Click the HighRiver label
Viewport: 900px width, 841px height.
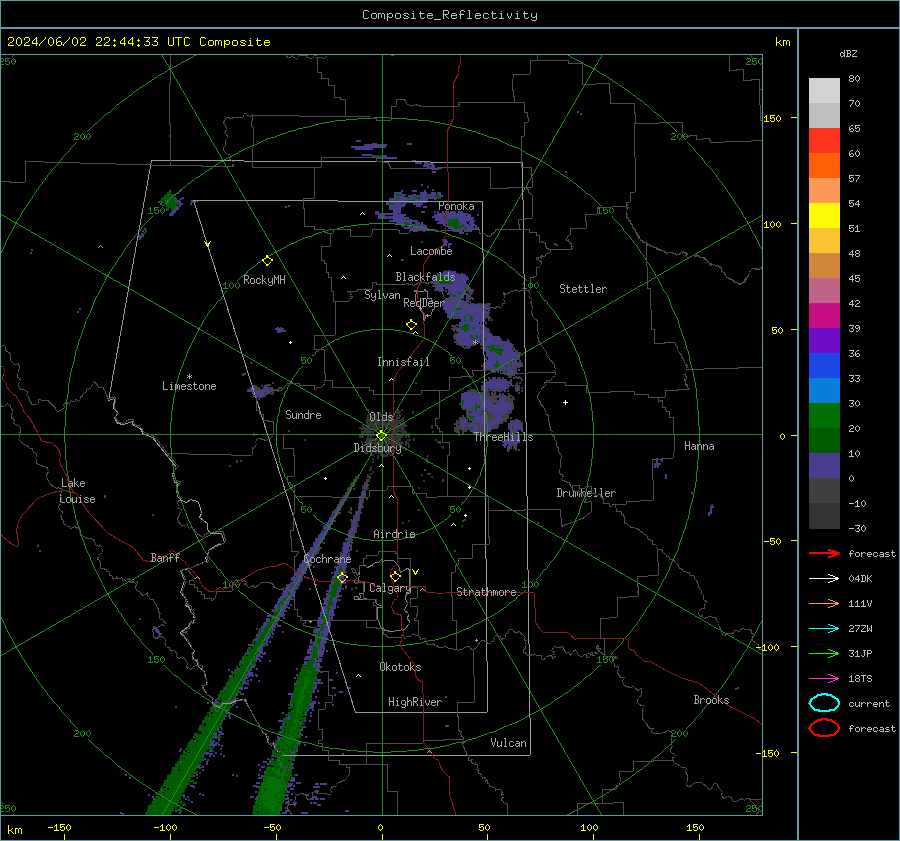[x=415, y=702]
